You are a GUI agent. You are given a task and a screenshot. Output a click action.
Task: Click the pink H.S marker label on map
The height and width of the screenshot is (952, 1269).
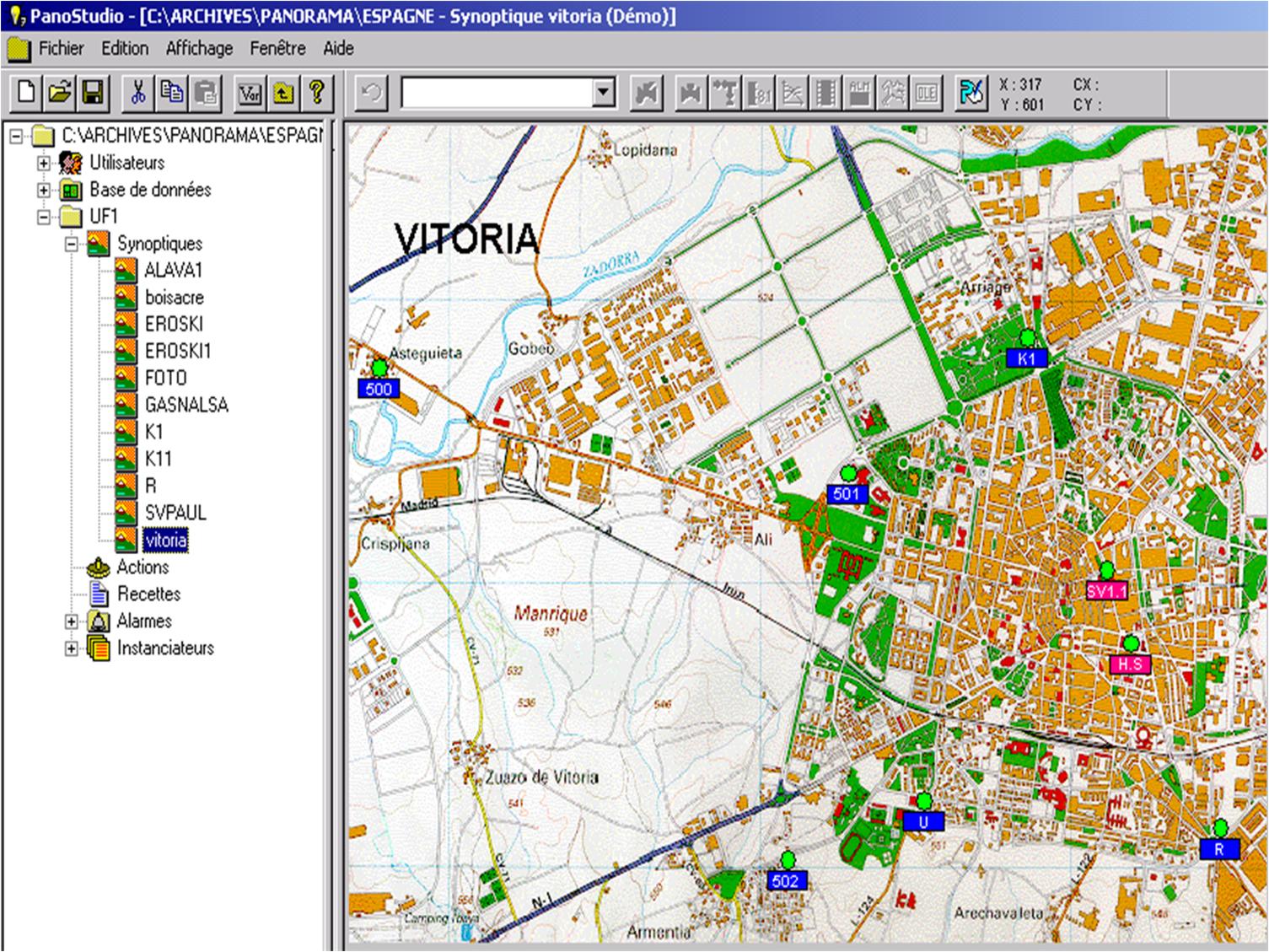(x=1130, y=664)
